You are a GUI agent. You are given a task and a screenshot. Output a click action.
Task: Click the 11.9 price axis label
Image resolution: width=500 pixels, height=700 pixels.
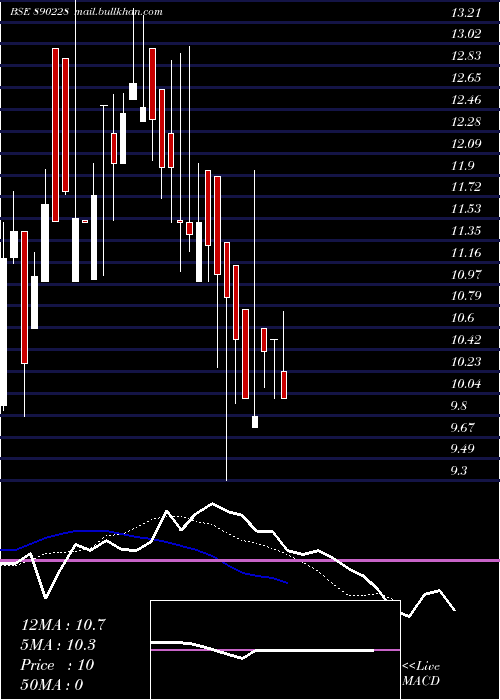coord(462,166)
